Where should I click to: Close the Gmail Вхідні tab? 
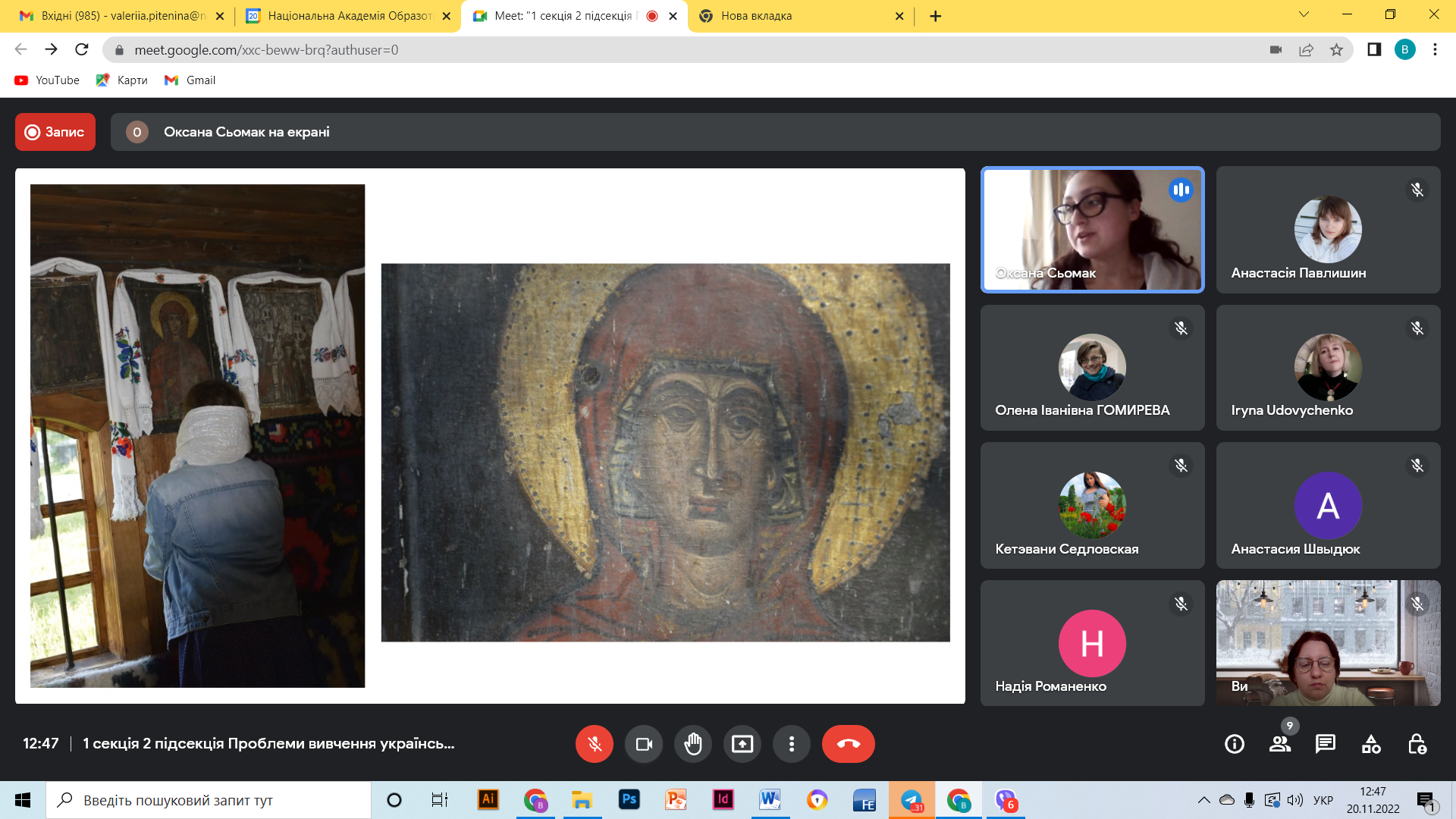[220, 16]
